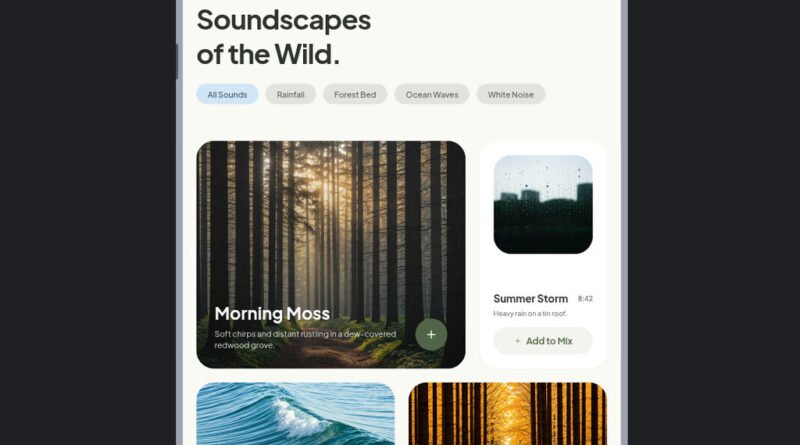Click the Summer Storm title
This screenshot has height=445, width=800.
(531, 299)
